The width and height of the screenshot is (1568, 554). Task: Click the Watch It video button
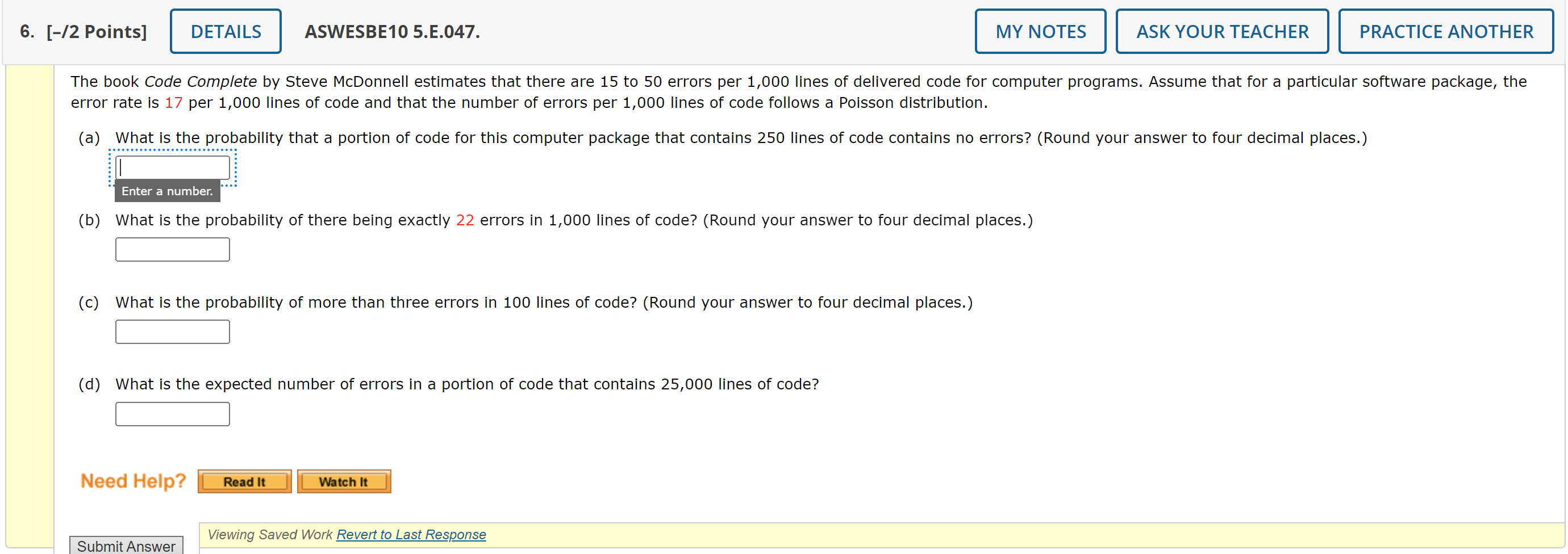click(343, 481)
